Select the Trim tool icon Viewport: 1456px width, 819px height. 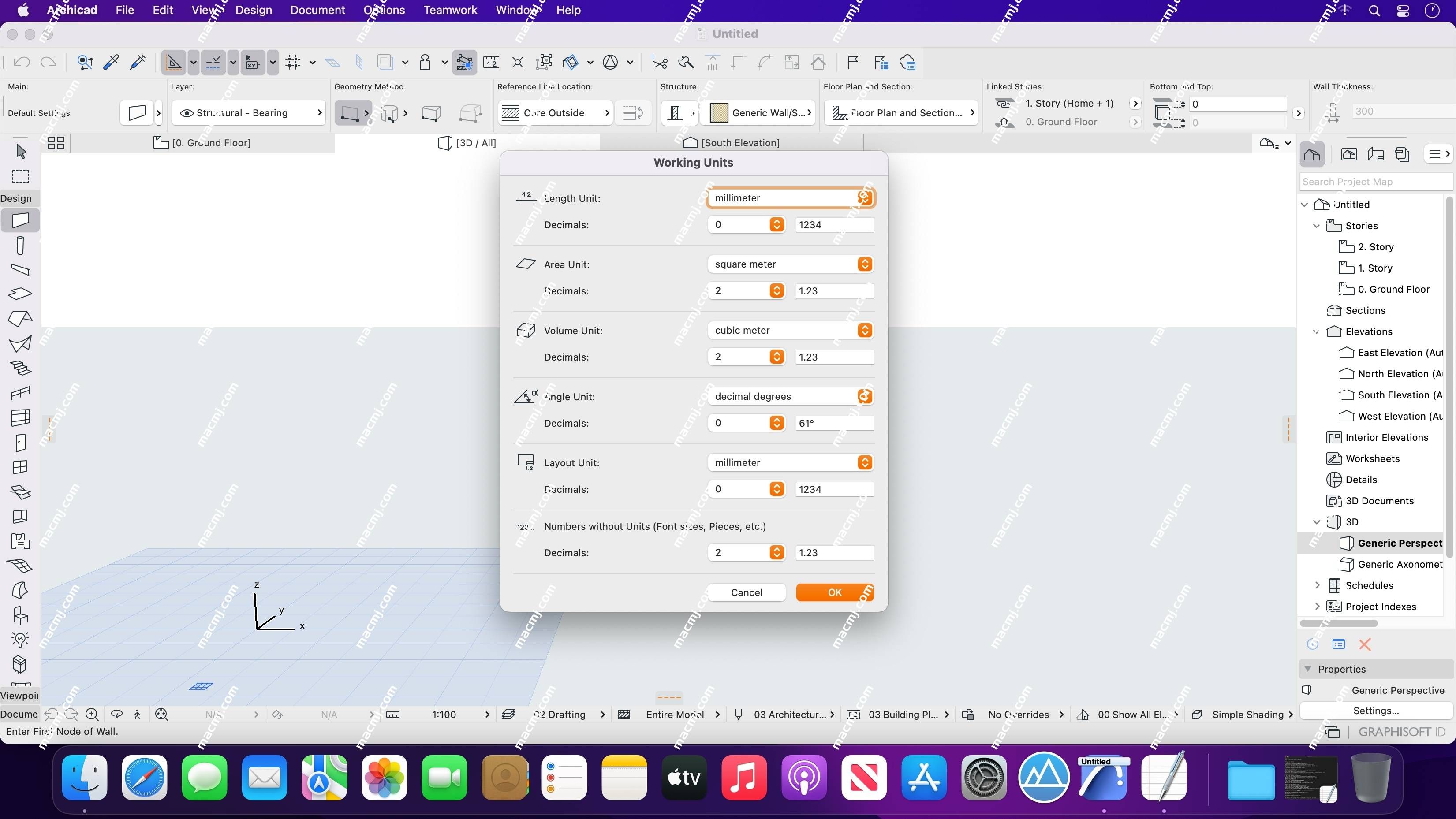pyautogui.click(x=659, y=63)
